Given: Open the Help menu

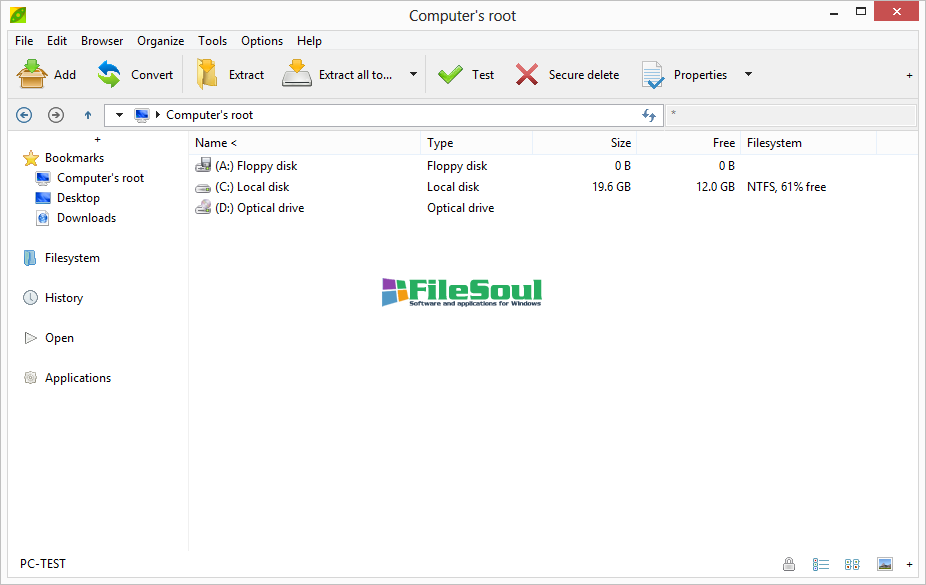Looking at the screenshot, I should click(x=309, y=41).
